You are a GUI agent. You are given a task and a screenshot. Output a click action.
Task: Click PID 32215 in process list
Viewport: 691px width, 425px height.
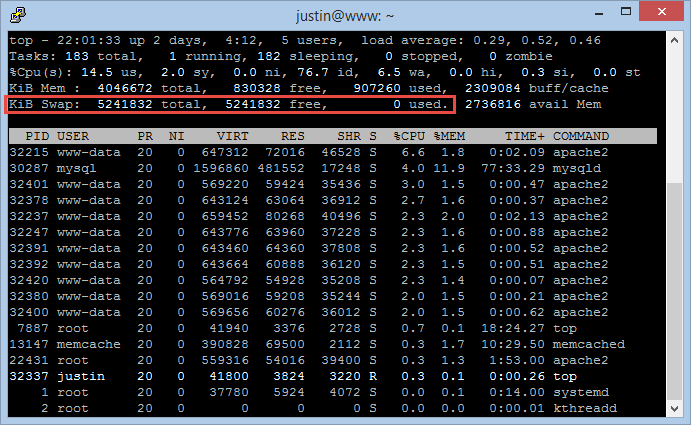click(x=29, y=153)
